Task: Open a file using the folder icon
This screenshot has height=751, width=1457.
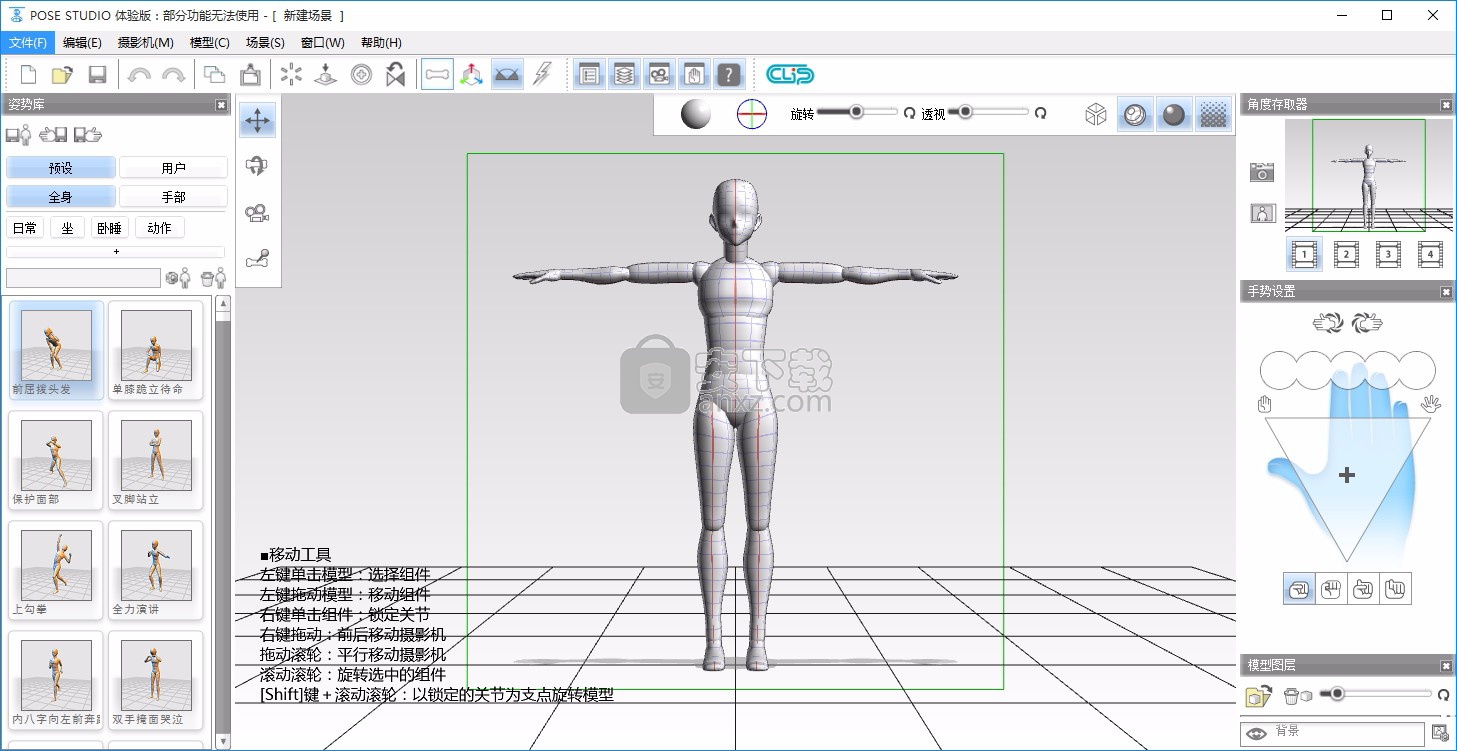Action: click(x=63, y=75)
